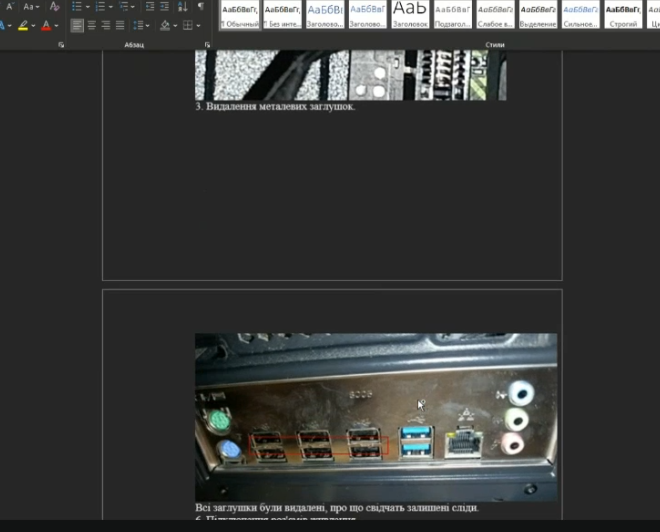
Task: Apply the Подзагол... subtitle style
Action: pyautogui.click(x=452, y=14)
